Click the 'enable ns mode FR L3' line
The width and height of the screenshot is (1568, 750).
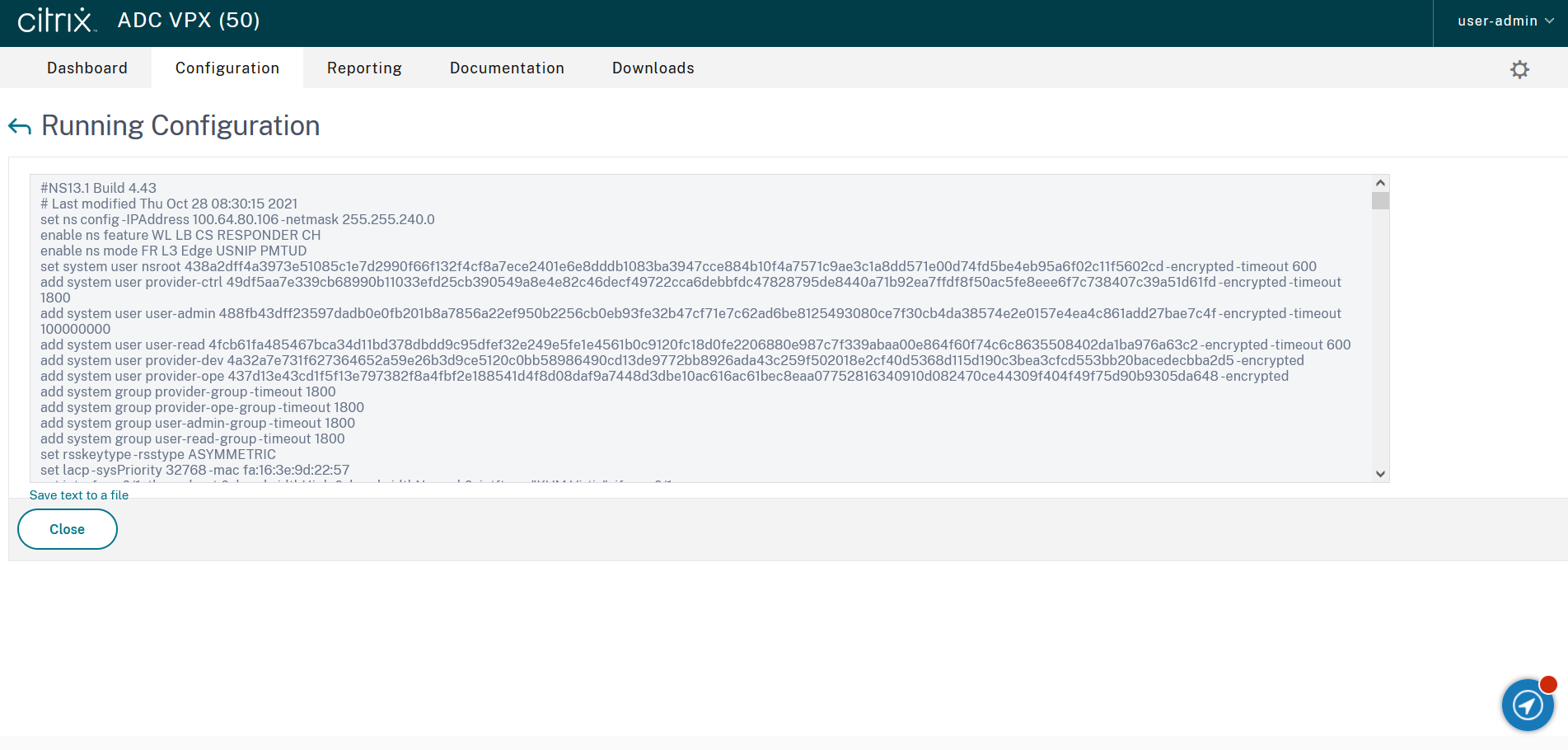(173, 251)
